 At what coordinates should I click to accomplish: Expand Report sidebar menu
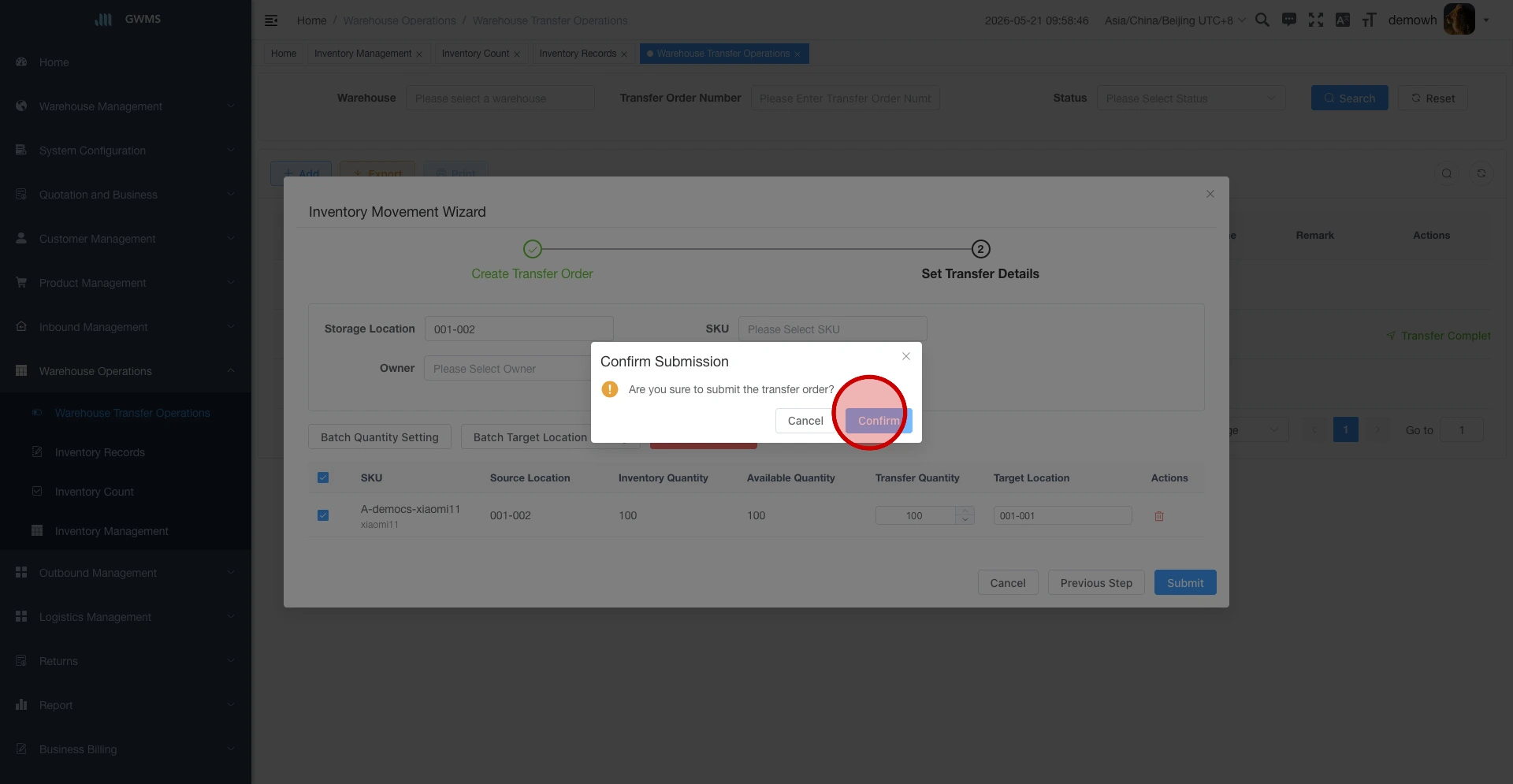pyautogui.click(x=125, y=705)
